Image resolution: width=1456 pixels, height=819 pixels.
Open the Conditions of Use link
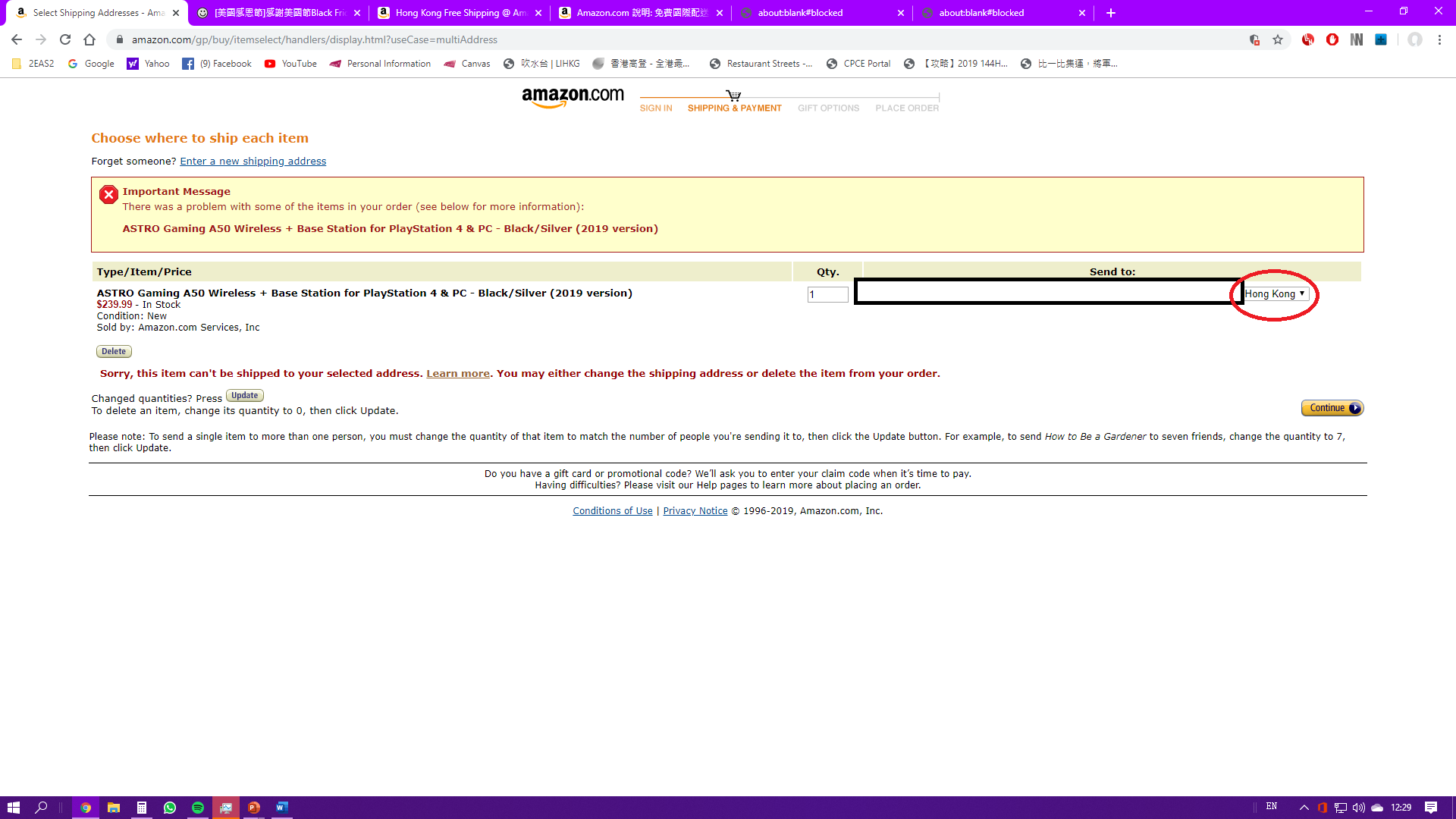[x=612, y=511]
